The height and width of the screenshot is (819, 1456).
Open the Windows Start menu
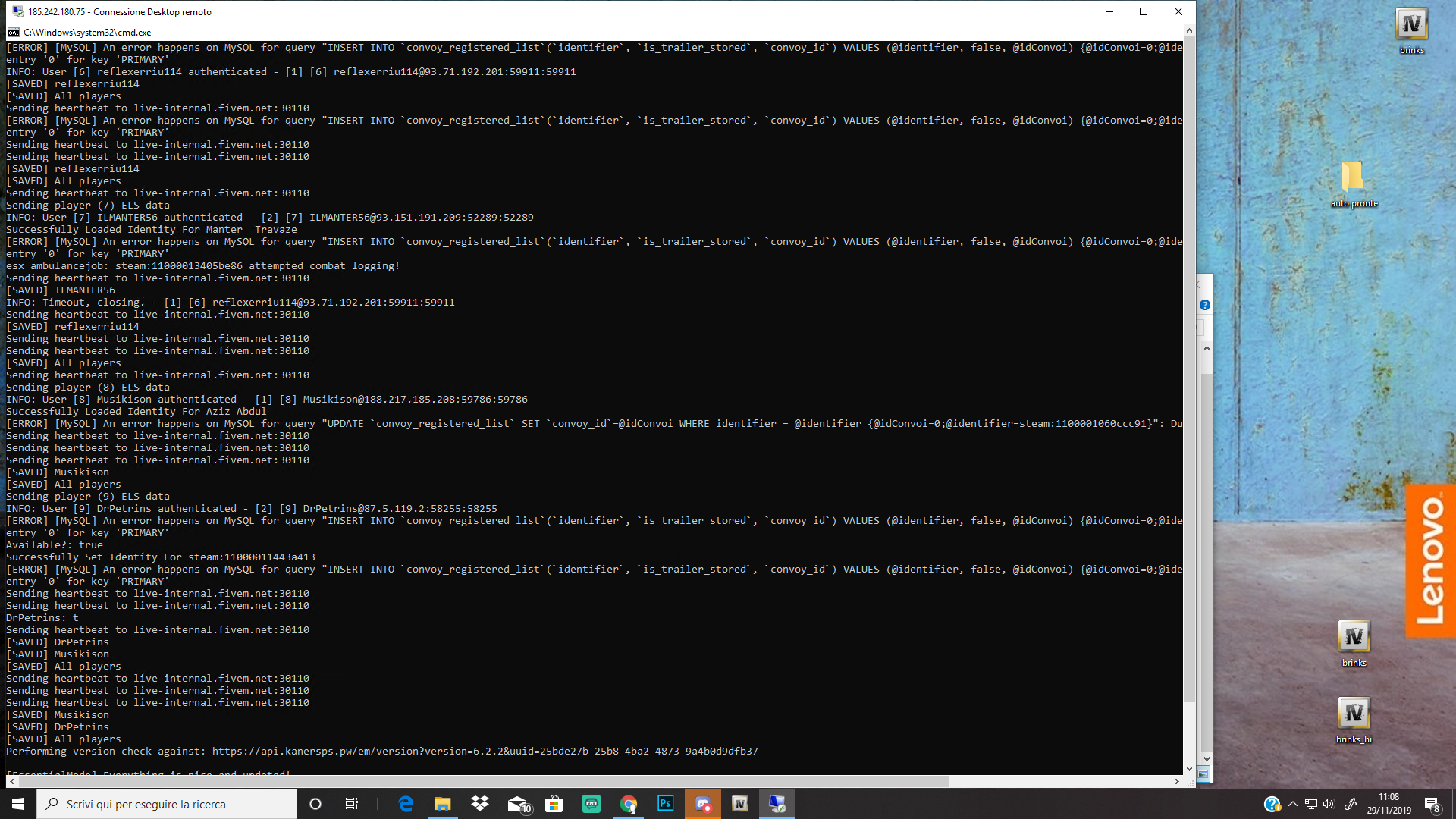(18, 804)
